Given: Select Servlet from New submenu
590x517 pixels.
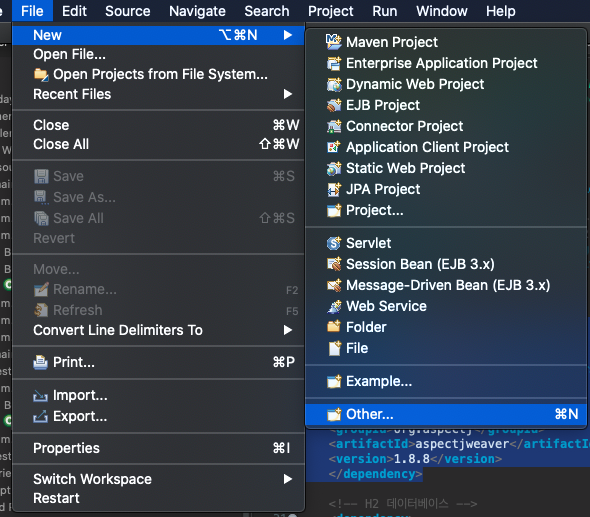Looking at the screenshot, I should tap(446, 243).
